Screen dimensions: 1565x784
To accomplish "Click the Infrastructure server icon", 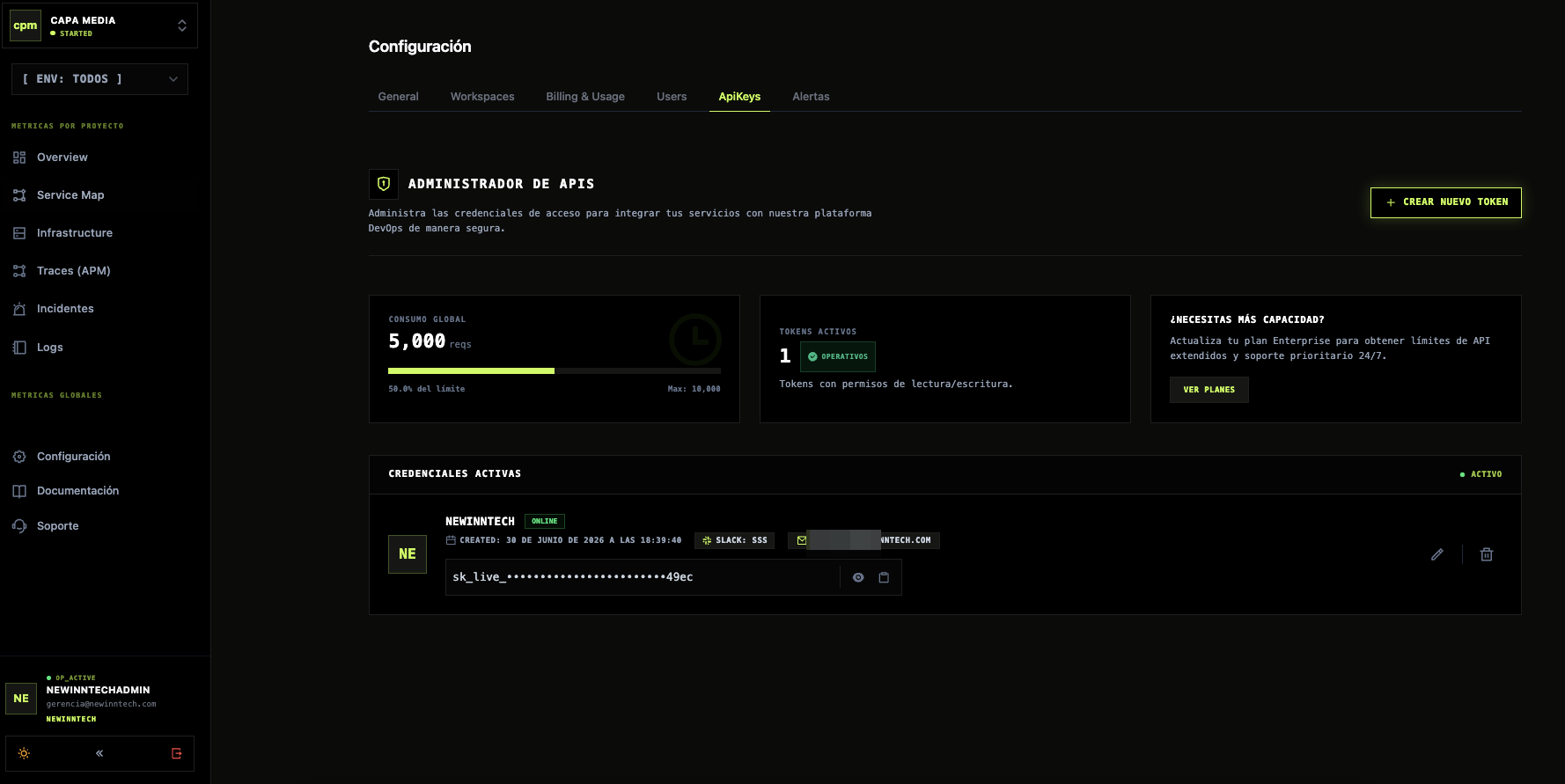I will [19, 233].
